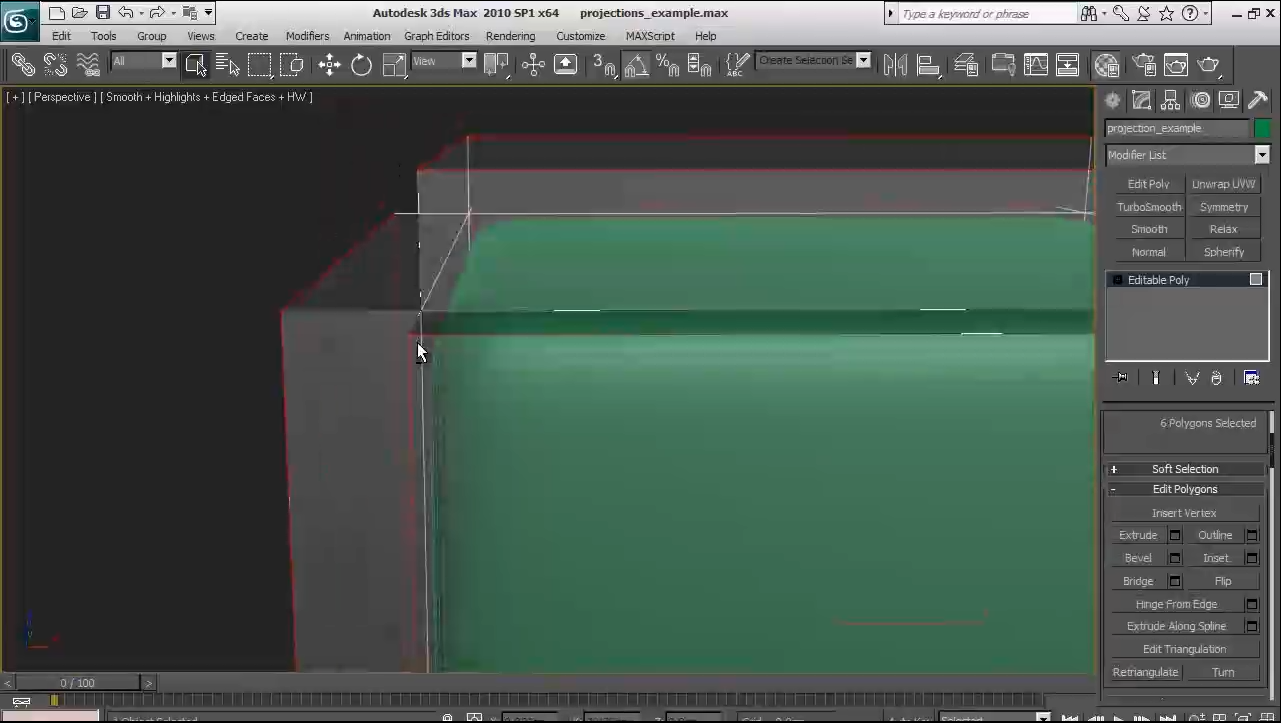Open the Utilities hammer panel icon
1281x723 pixels.
click(x=1257, y=100)
